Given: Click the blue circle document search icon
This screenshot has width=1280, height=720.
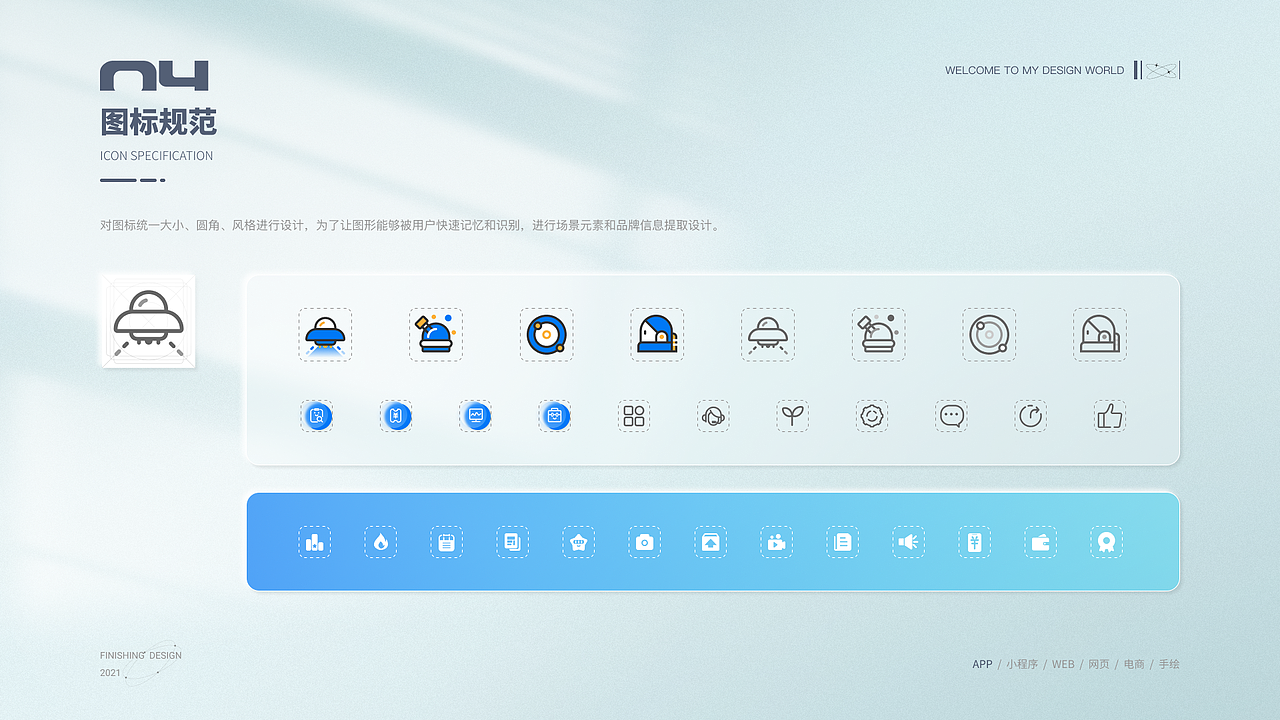Looking at the screenshot, I should [x=317, y=416].
